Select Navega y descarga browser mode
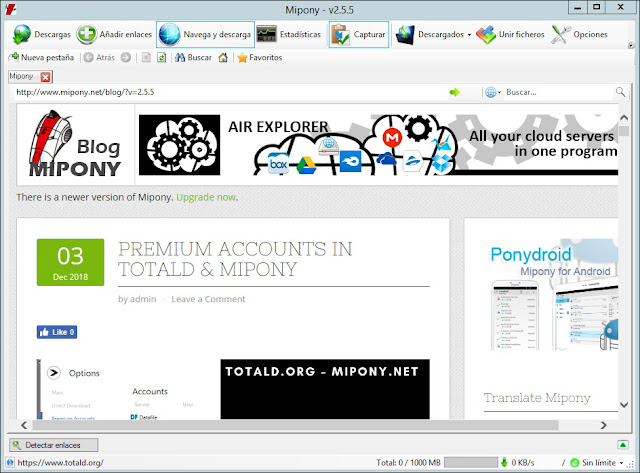This screenshot has height=473, width=640. point(205,35)
